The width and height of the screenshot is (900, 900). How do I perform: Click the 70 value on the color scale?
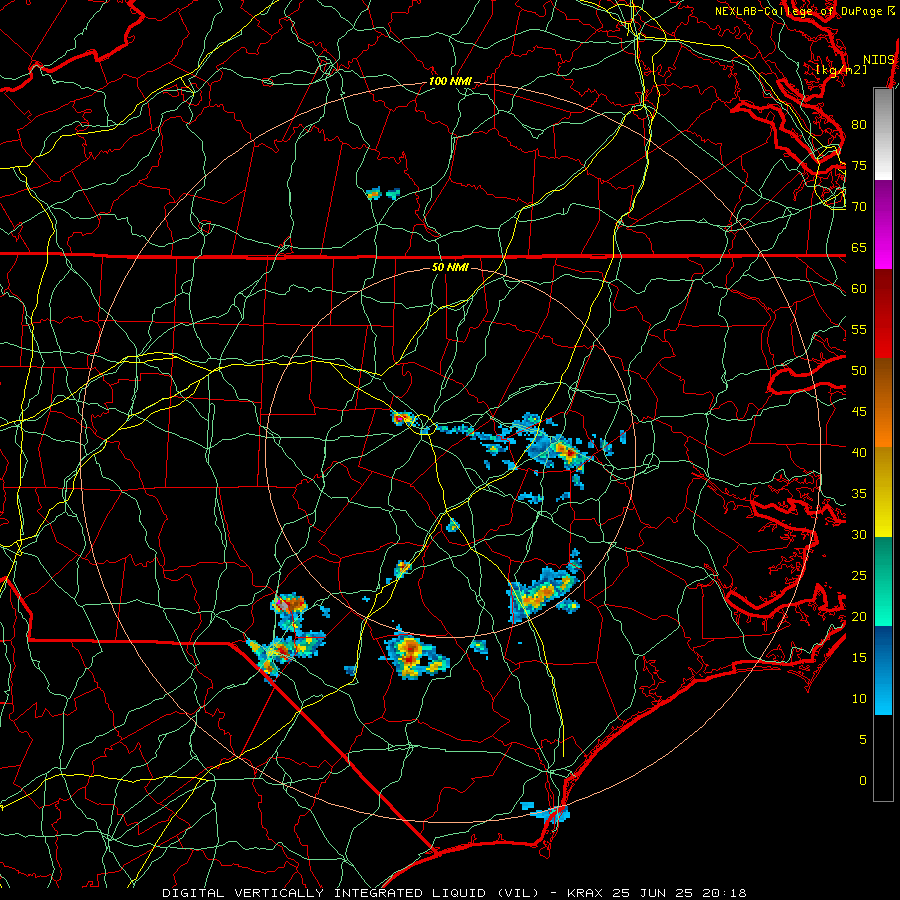859,207
